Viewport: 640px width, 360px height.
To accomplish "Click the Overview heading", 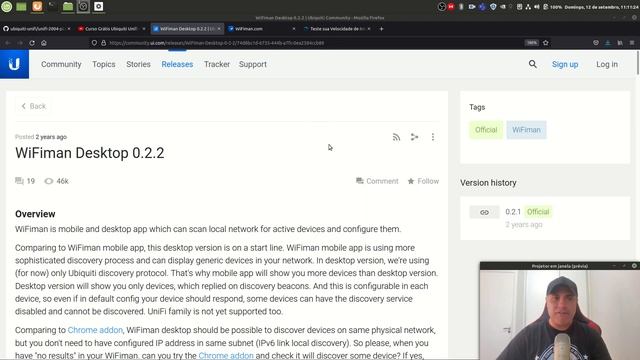I will 35,214.
